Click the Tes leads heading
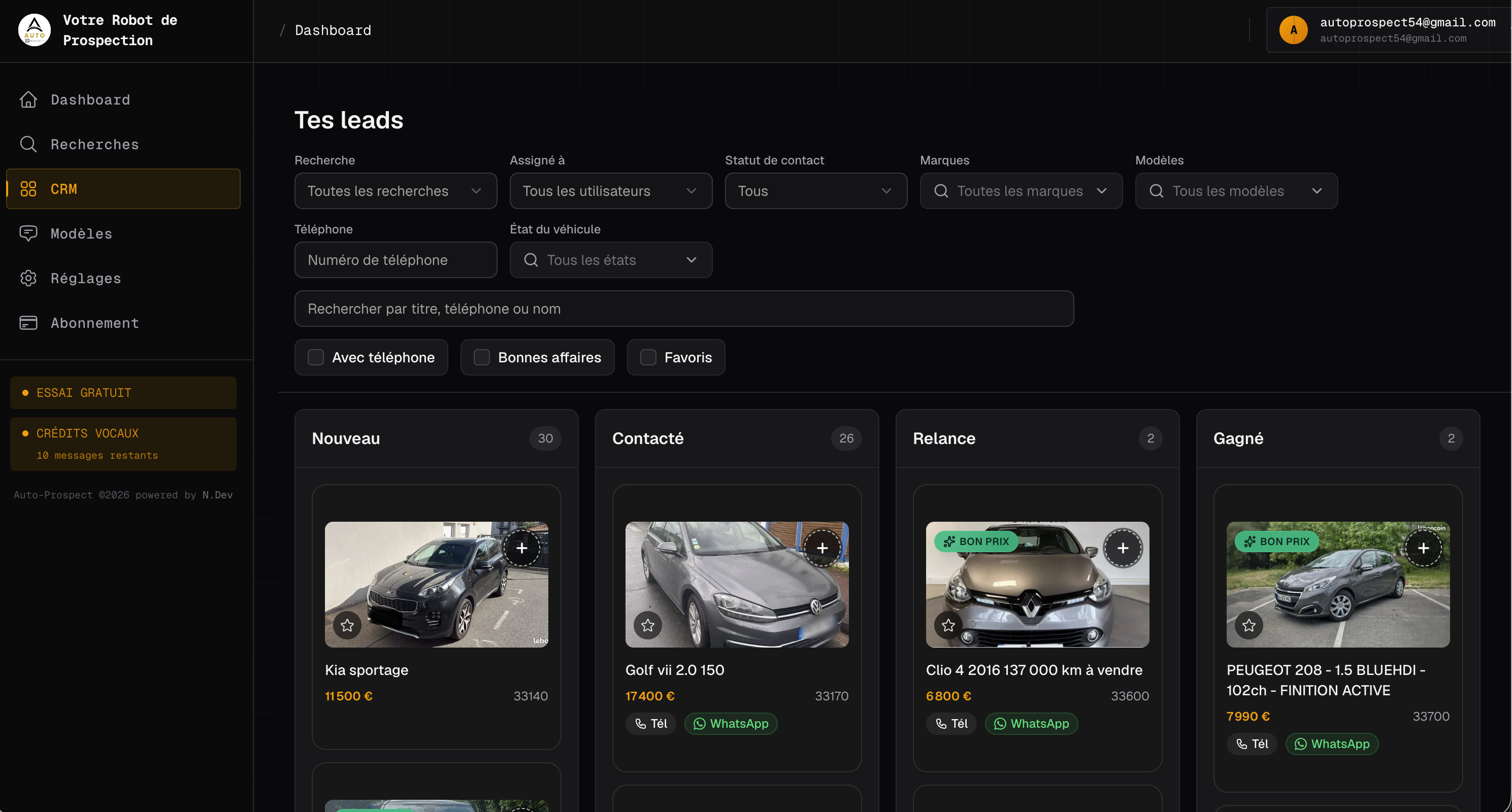This screenshot has width=1512, height=812. 349,120
